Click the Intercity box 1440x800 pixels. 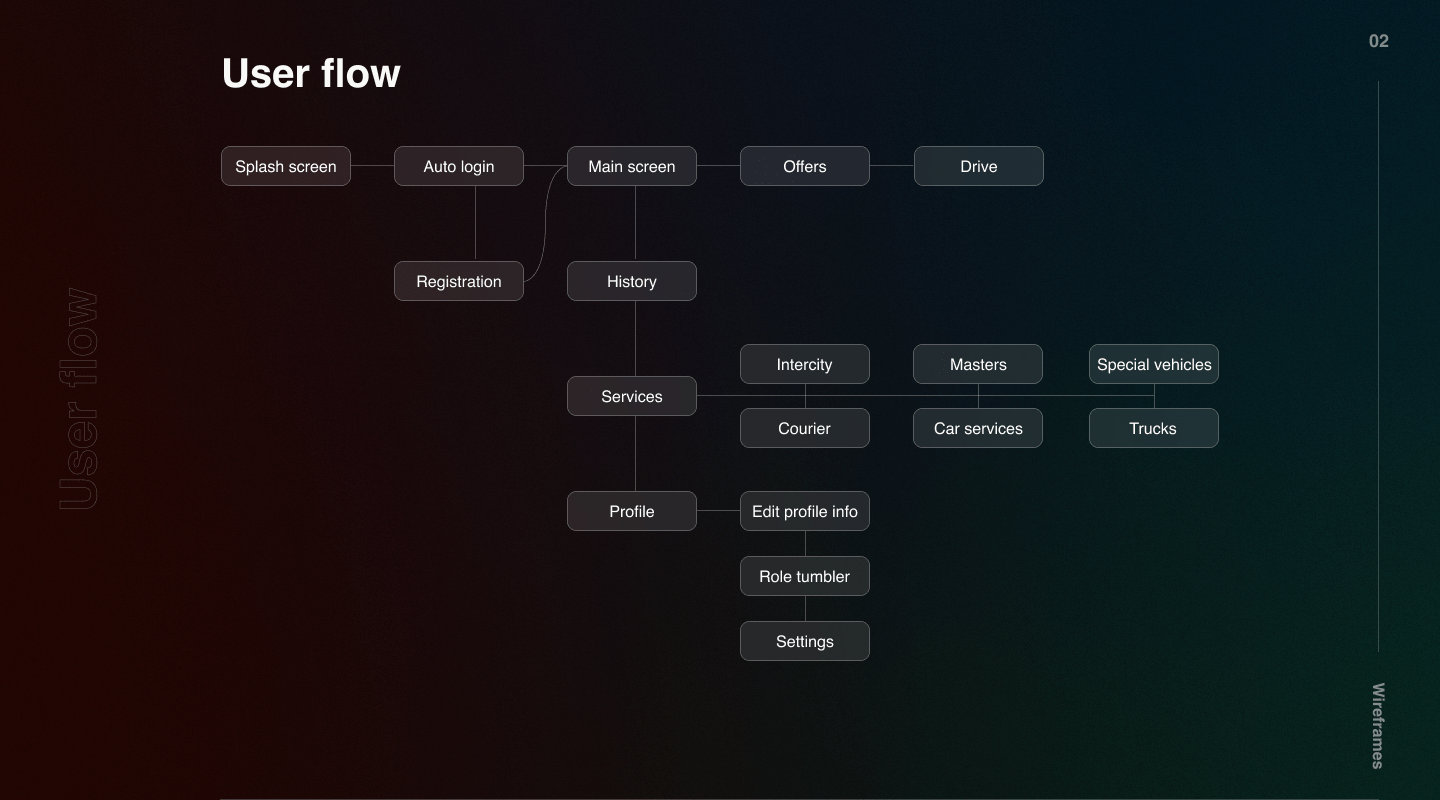[x=805, y=364]
